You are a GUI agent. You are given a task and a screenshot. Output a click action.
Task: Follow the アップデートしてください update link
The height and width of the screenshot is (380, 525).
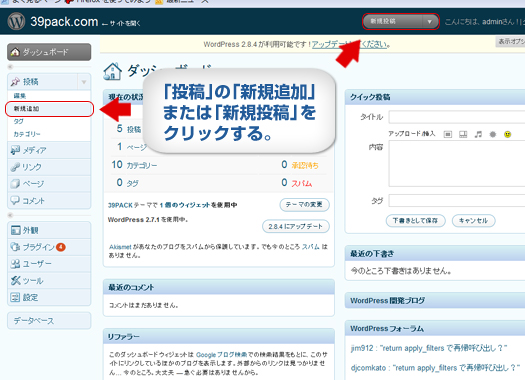(x=349, y=44)
